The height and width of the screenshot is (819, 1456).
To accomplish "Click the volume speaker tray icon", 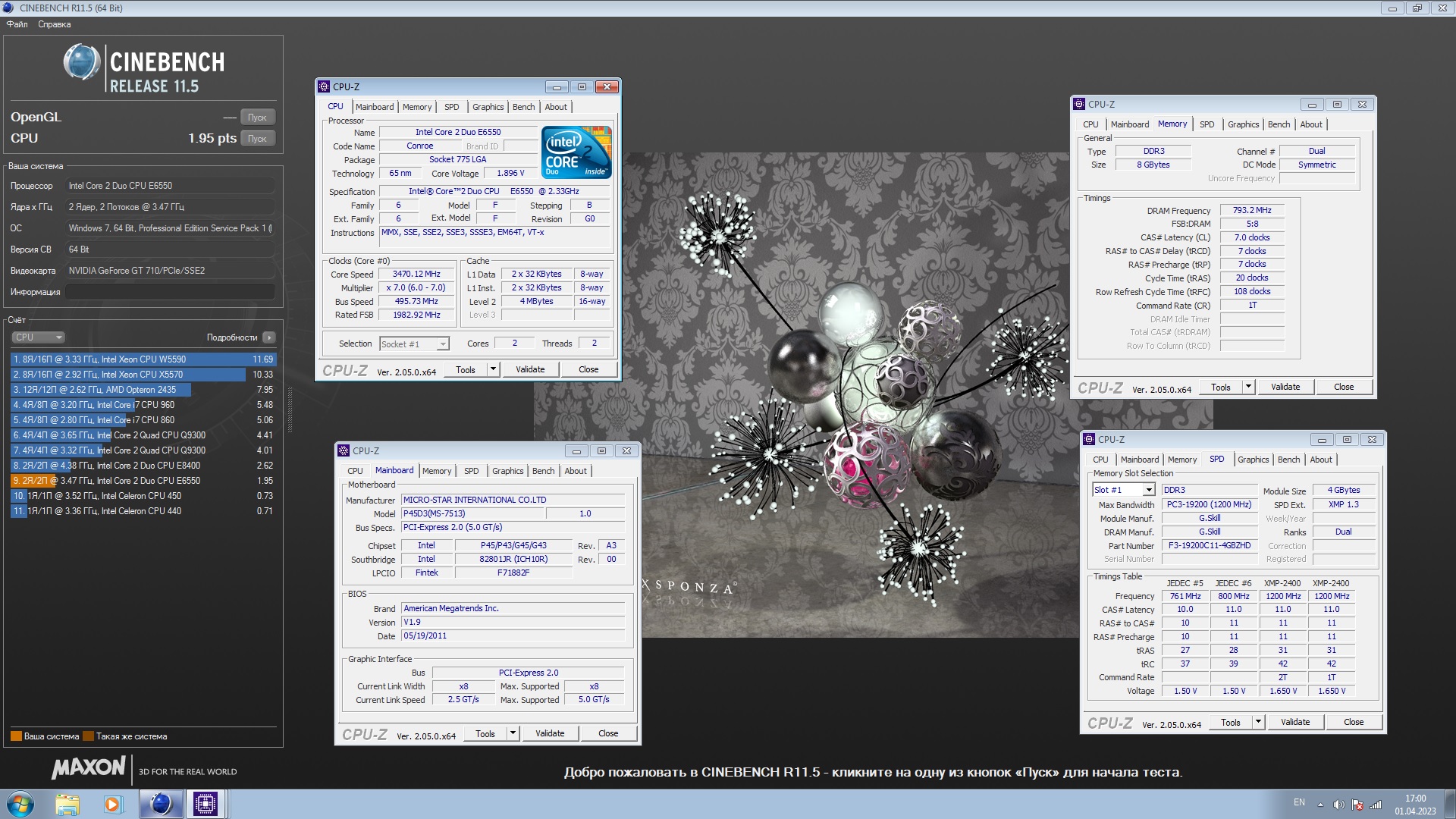I will [x=1338, y=805].
